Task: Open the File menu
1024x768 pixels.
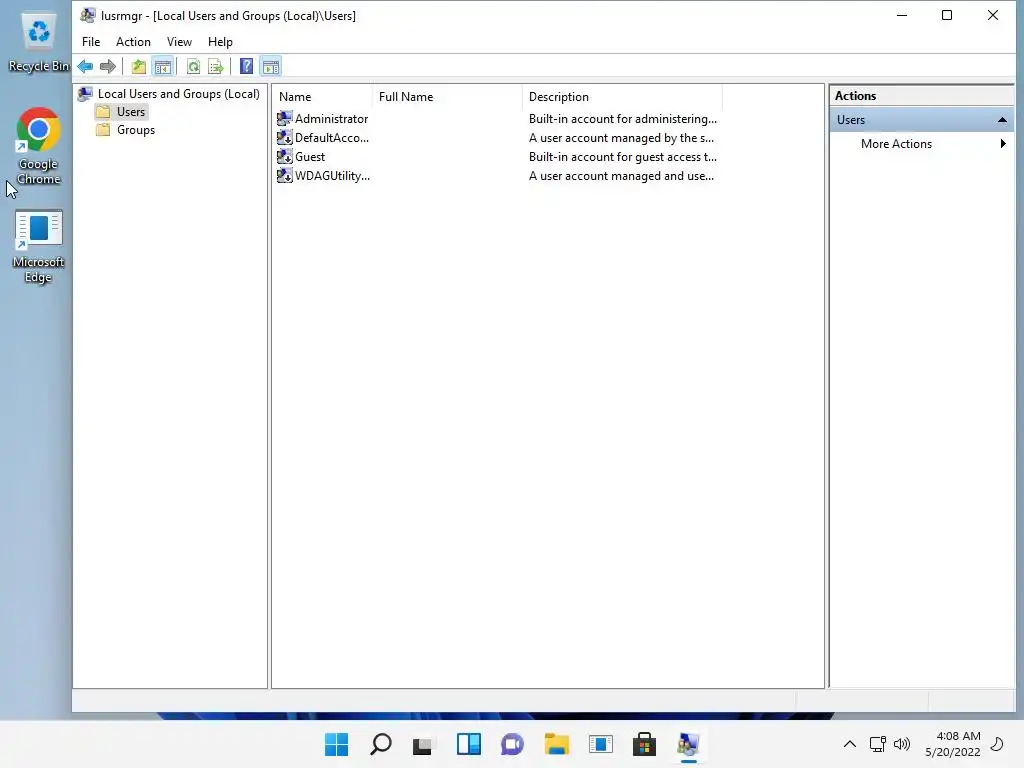Action: pos(91,42)
